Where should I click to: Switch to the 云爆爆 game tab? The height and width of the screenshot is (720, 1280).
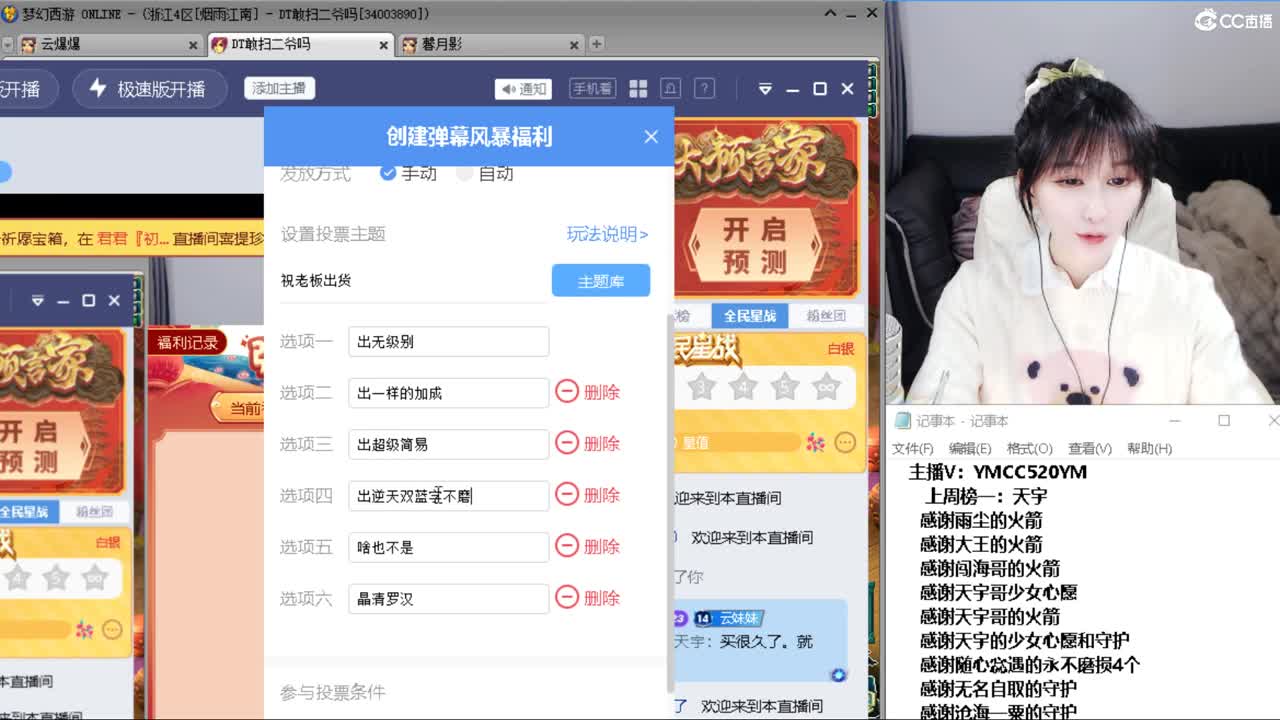(108, 45)
